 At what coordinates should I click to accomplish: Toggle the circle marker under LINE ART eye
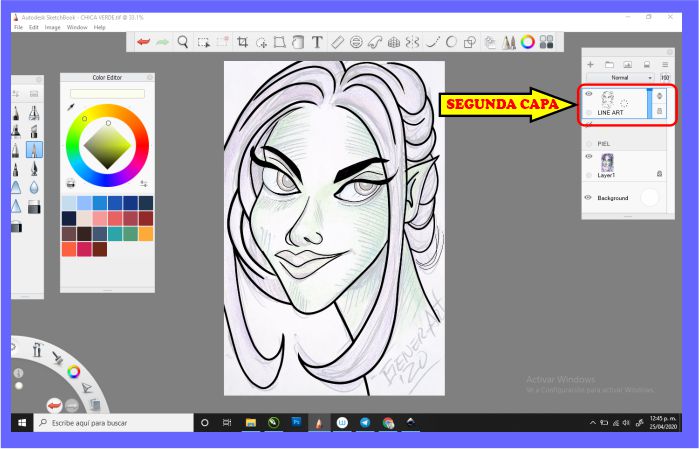[x=589, y=112]
